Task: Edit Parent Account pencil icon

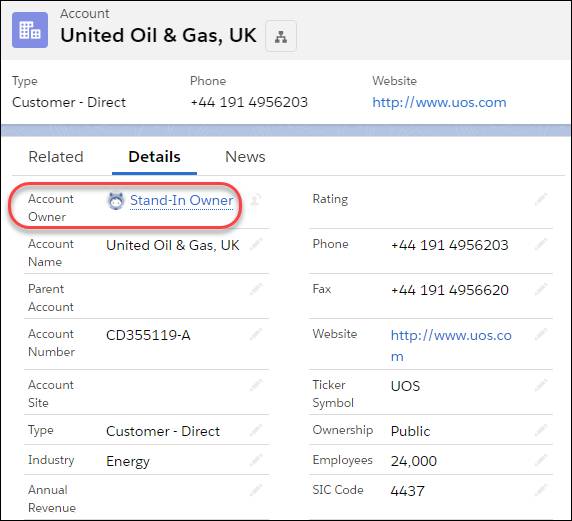Action: tap(256, 289)
